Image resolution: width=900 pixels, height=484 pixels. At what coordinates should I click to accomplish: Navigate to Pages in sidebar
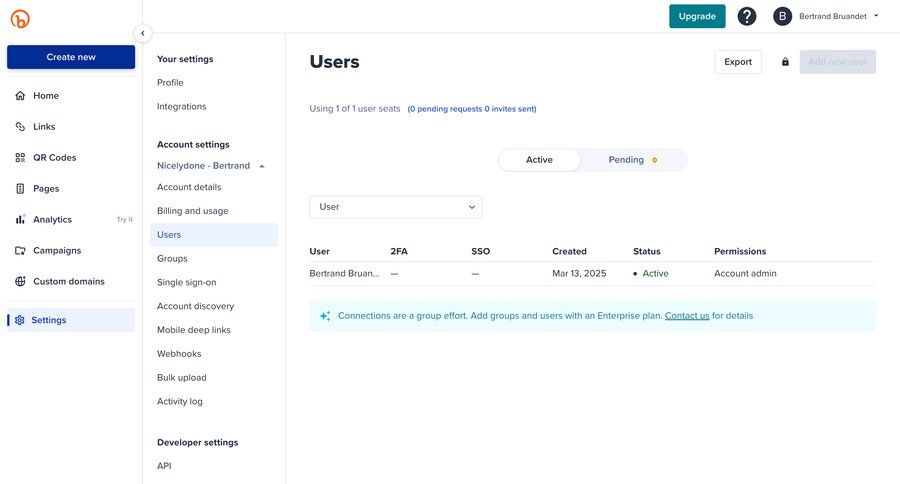click(x=46, y=188)
